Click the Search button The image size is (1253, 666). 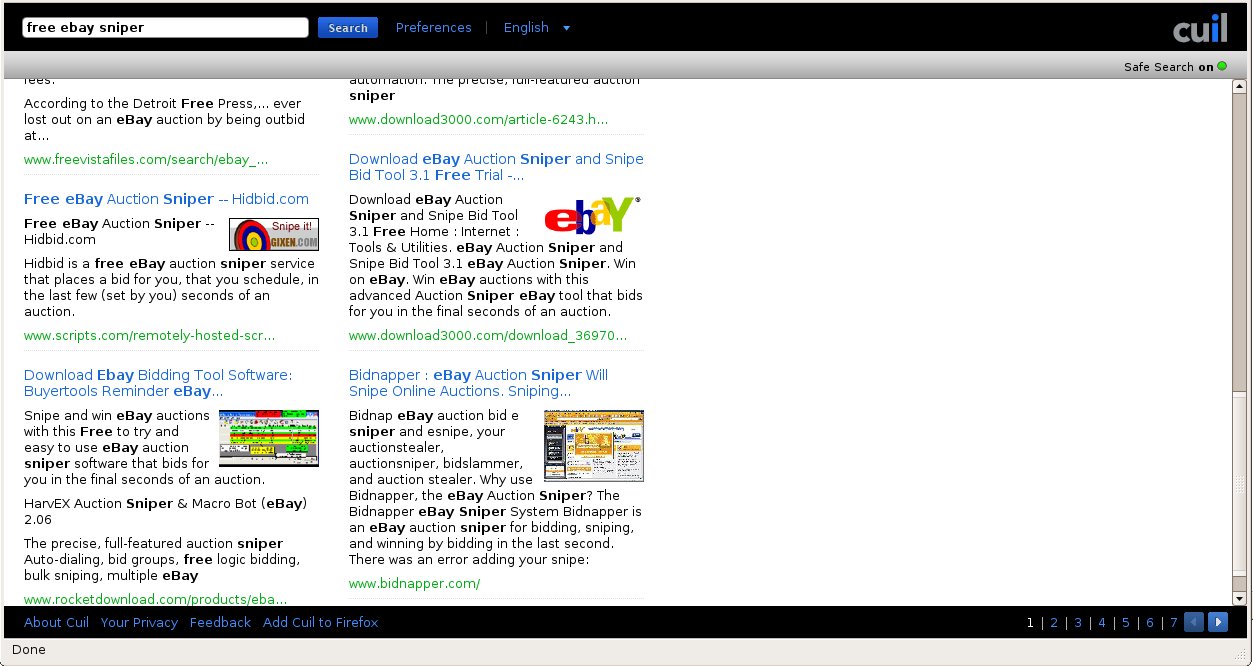(348, 28)
